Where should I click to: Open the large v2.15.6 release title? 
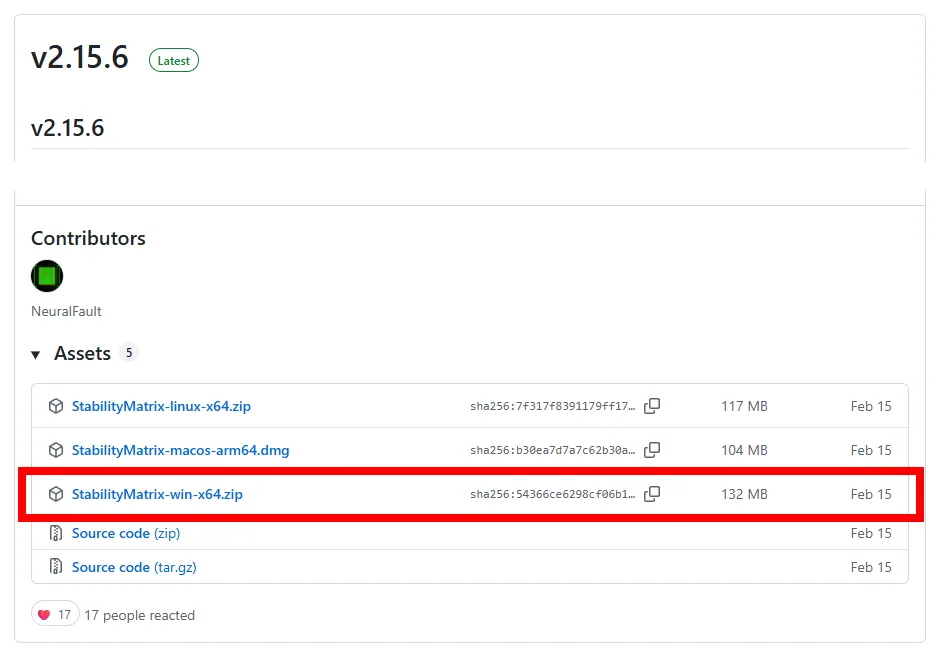click(80, 58)
